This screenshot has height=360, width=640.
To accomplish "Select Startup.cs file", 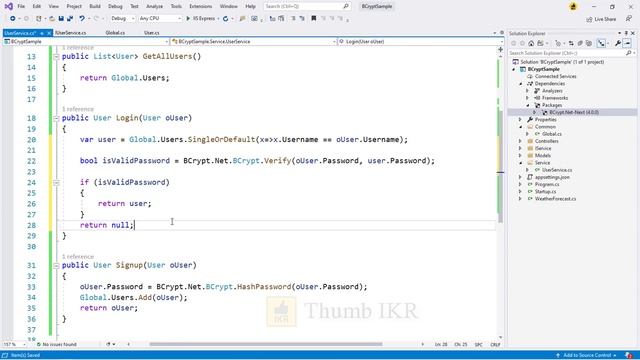I will point(545,191).
